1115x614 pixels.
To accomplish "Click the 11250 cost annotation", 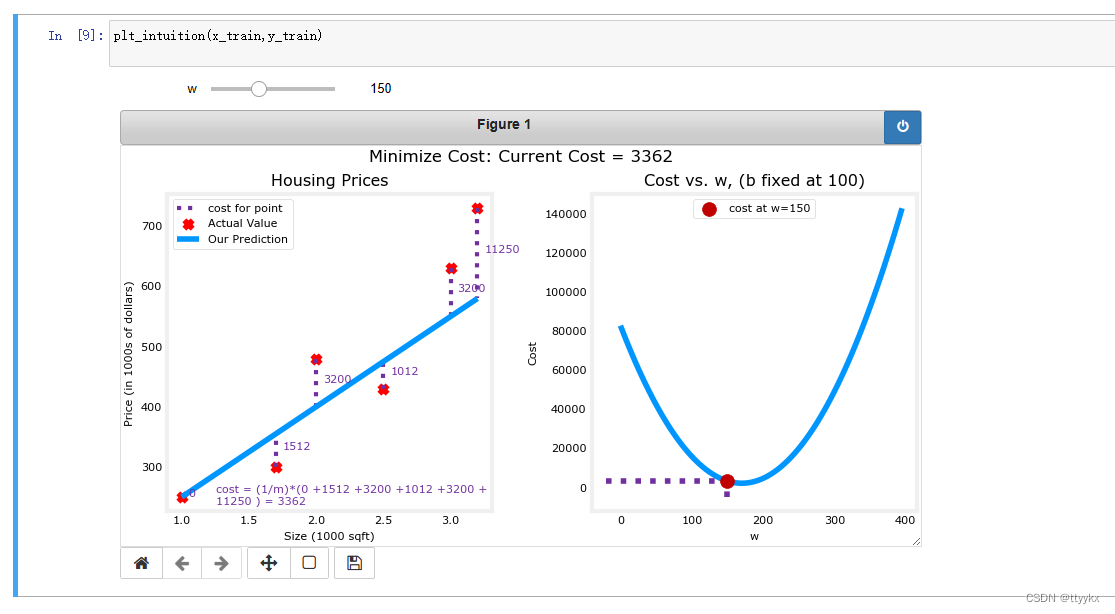I will tap(502, 249).
